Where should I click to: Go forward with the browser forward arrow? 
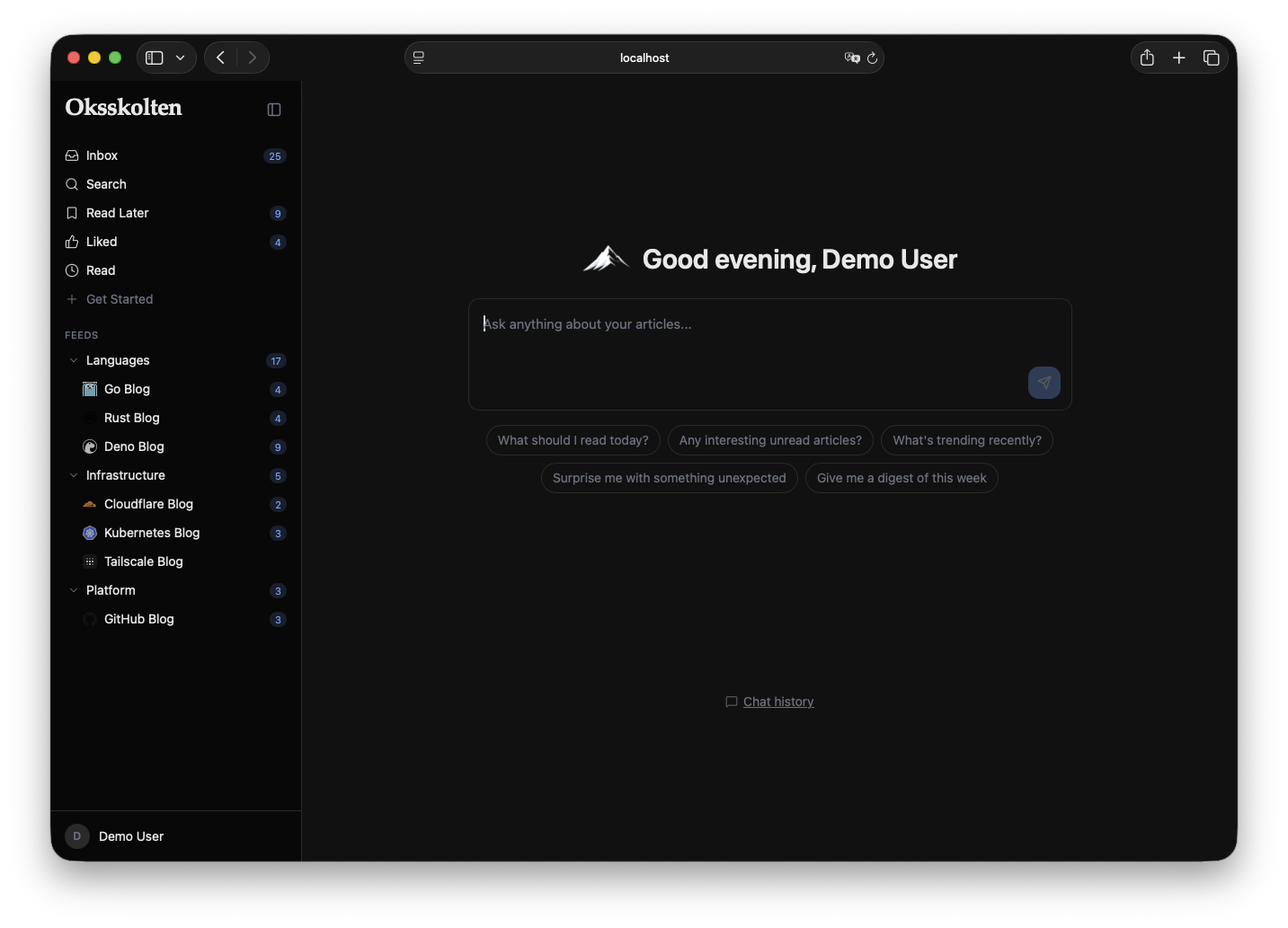pyautogui.click(x=253, y=57)
